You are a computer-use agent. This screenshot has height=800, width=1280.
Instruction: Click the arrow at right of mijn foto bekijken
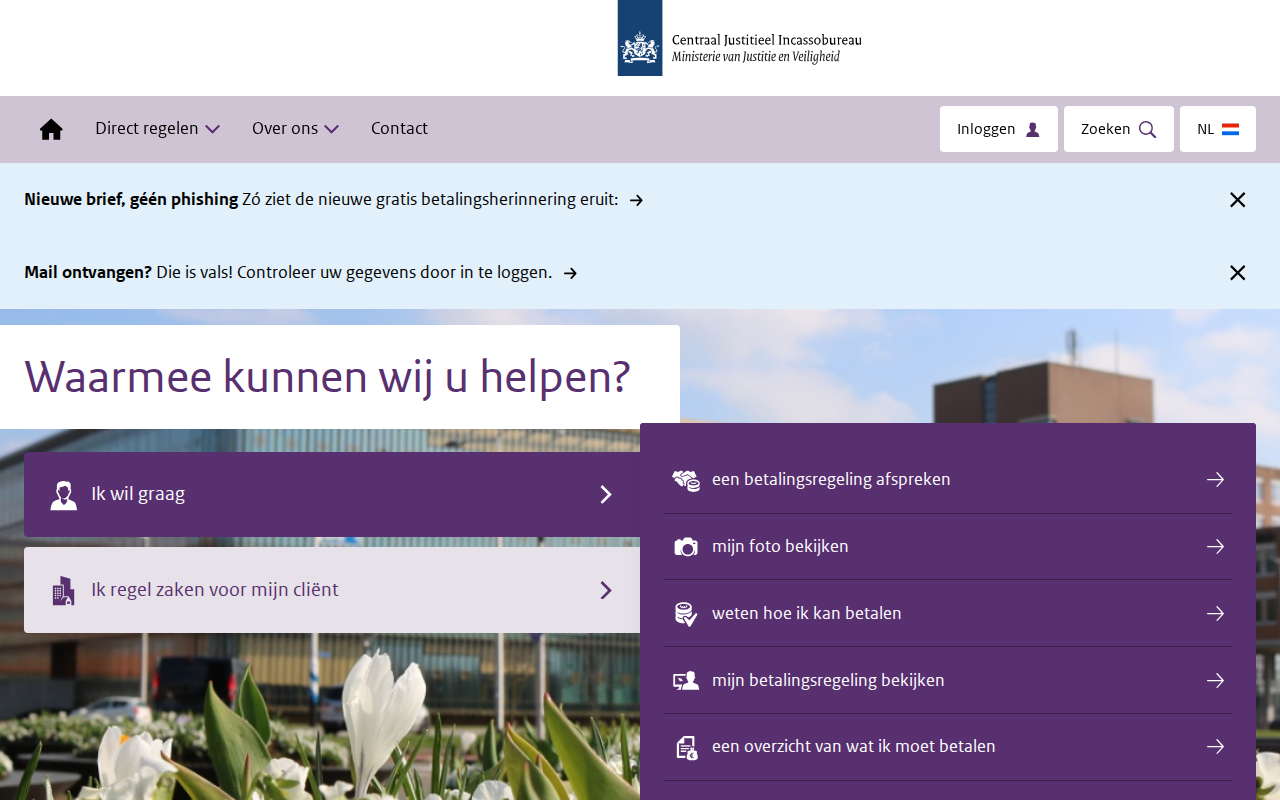tap(1215, 547)
